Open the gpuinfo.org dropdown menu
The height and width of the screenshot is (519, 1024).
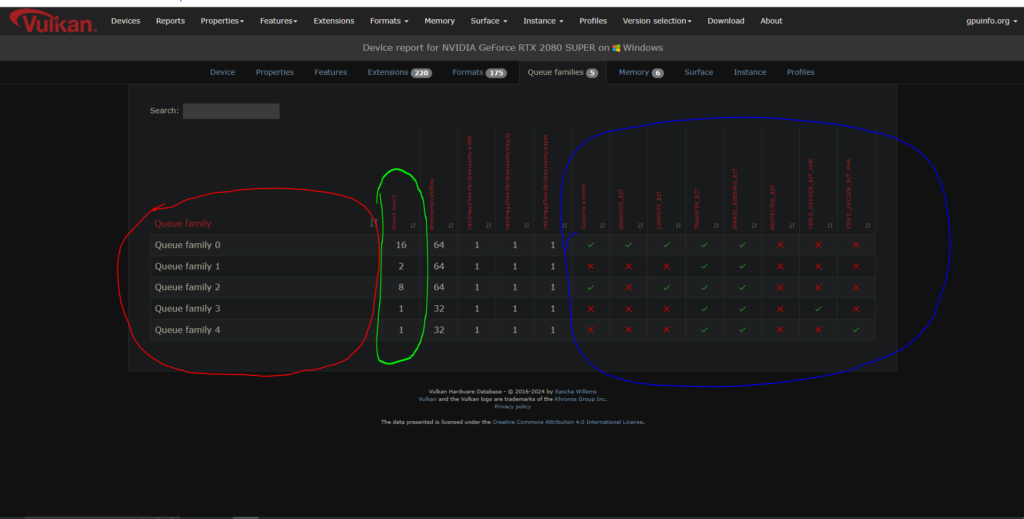point(991,21)
